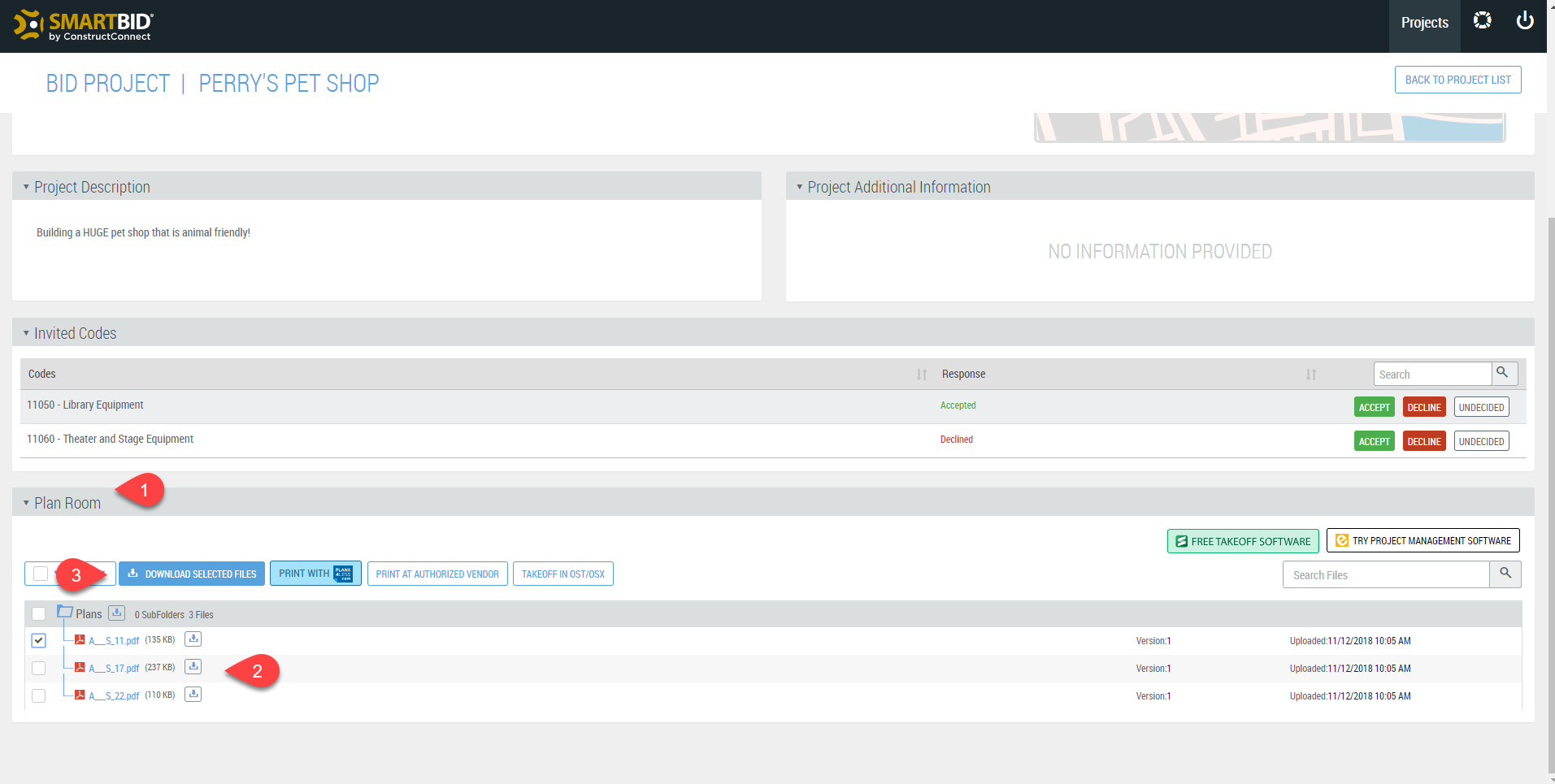Sort the Codes column

922,375
